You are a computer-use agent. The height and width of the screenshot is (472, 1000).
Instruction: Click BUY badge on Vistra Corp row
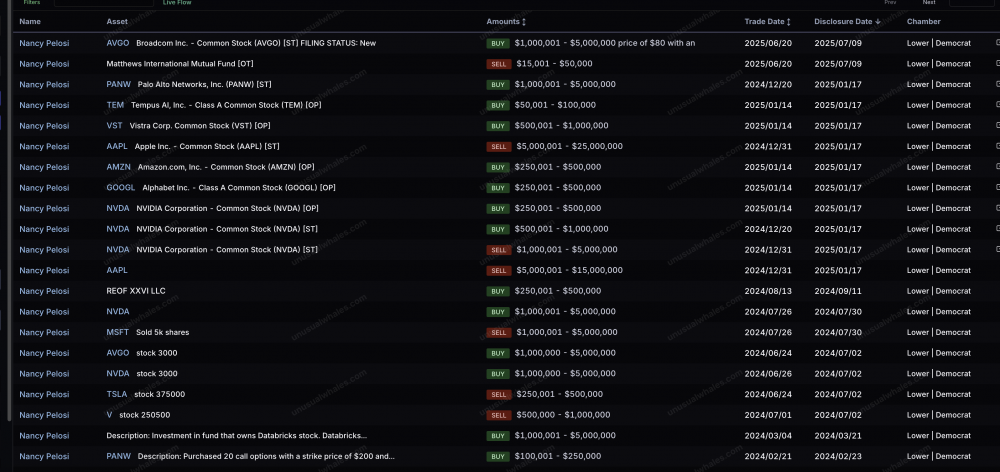click(x=498, y=126)
